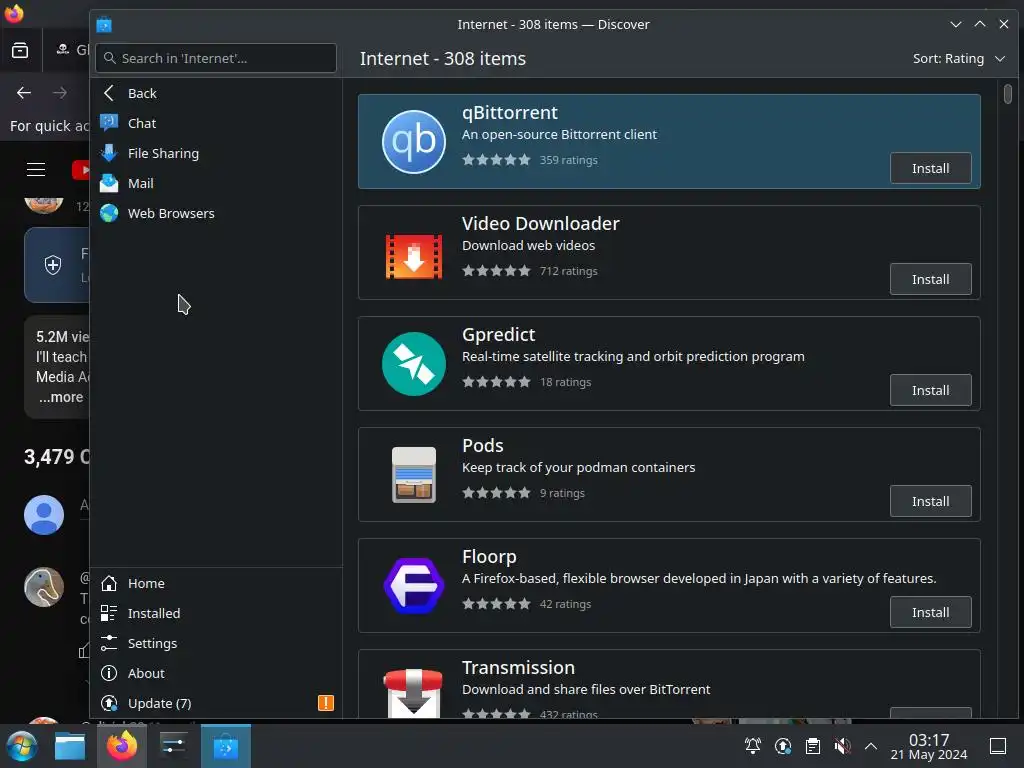Image resolution: width=1024 pixels, height=768 pixels.
Task: Install Gpredict
Action: pyautogui.click(x=930, y=391)
